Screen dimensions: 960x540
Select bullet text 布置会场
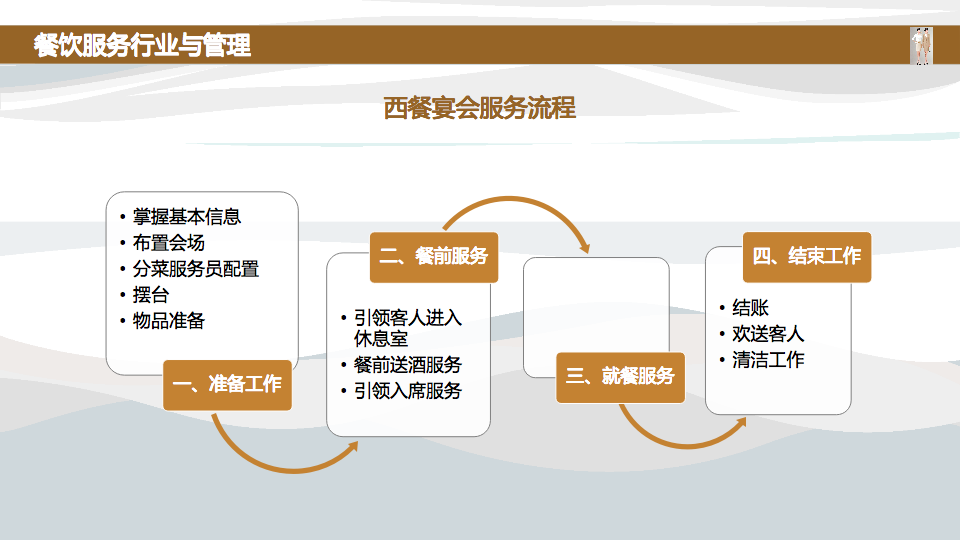169,243
